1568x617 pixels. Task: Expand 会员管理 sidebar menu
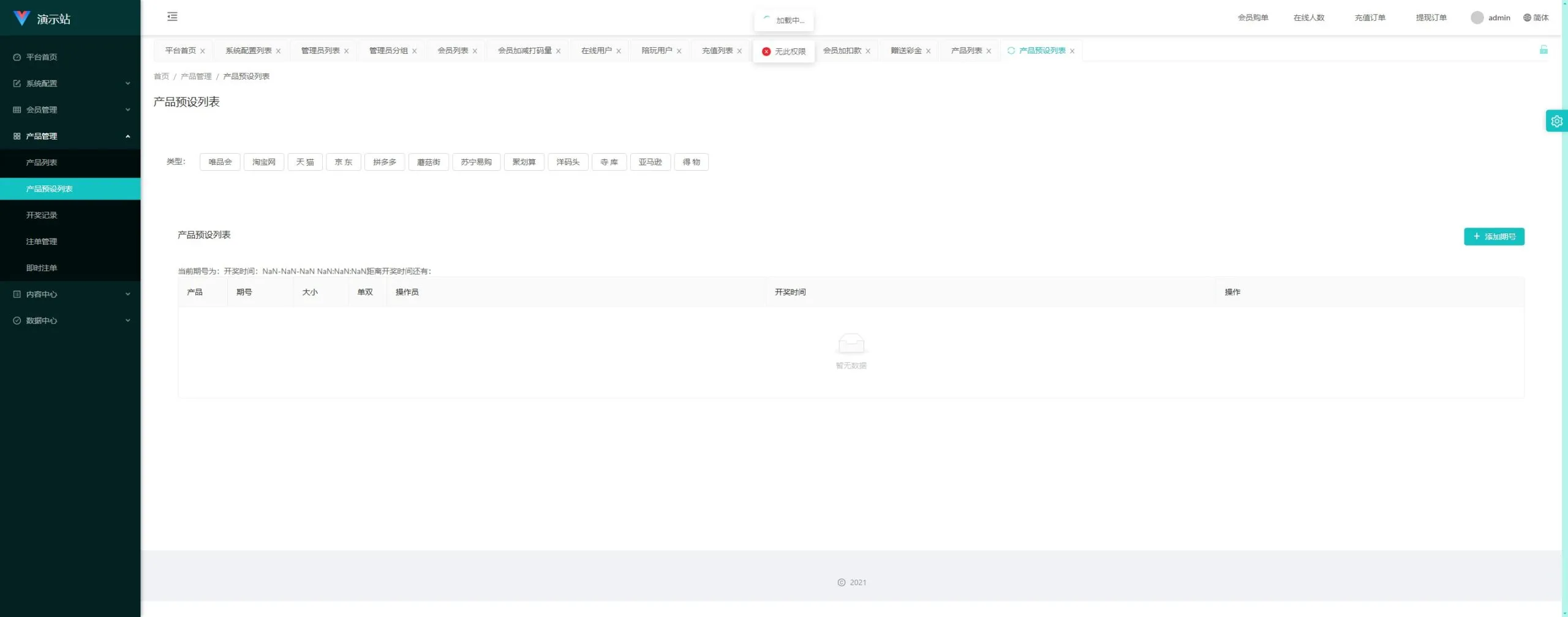tap(70, 110)
